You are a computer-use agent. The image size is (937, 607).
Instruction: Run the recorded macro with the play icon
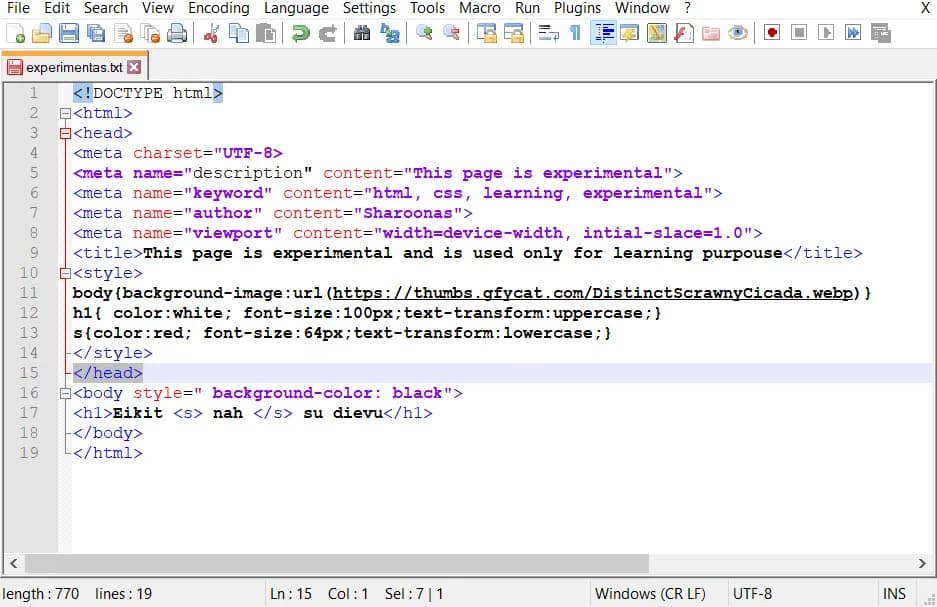[x=824, y=32]
